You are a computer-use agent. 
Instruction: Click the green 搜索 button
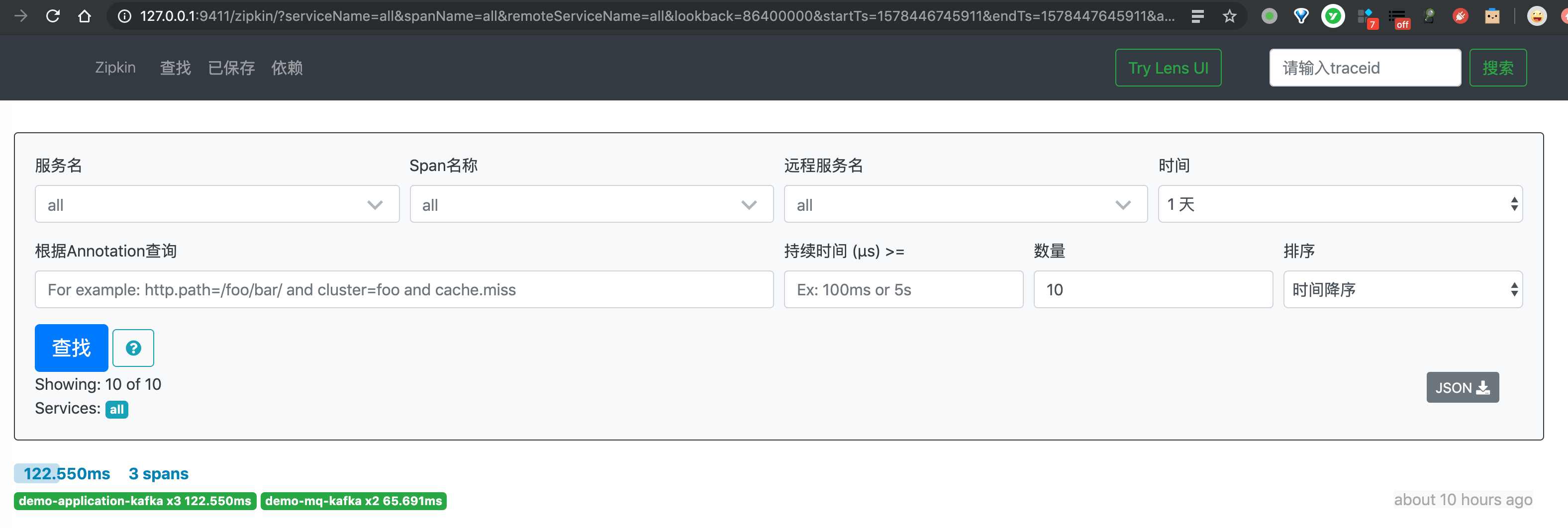pos(1497,68)
